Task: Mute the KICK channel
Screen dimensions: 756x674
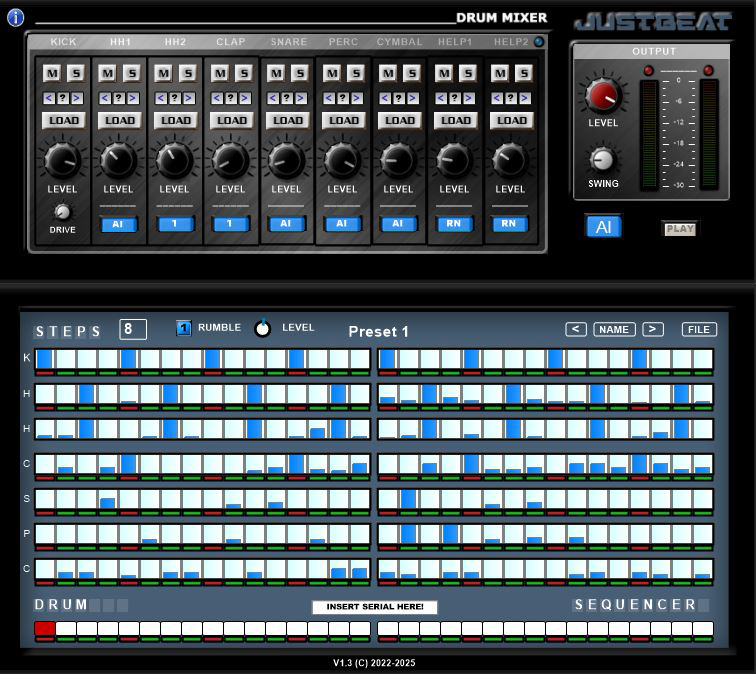Action: (52, 73)
